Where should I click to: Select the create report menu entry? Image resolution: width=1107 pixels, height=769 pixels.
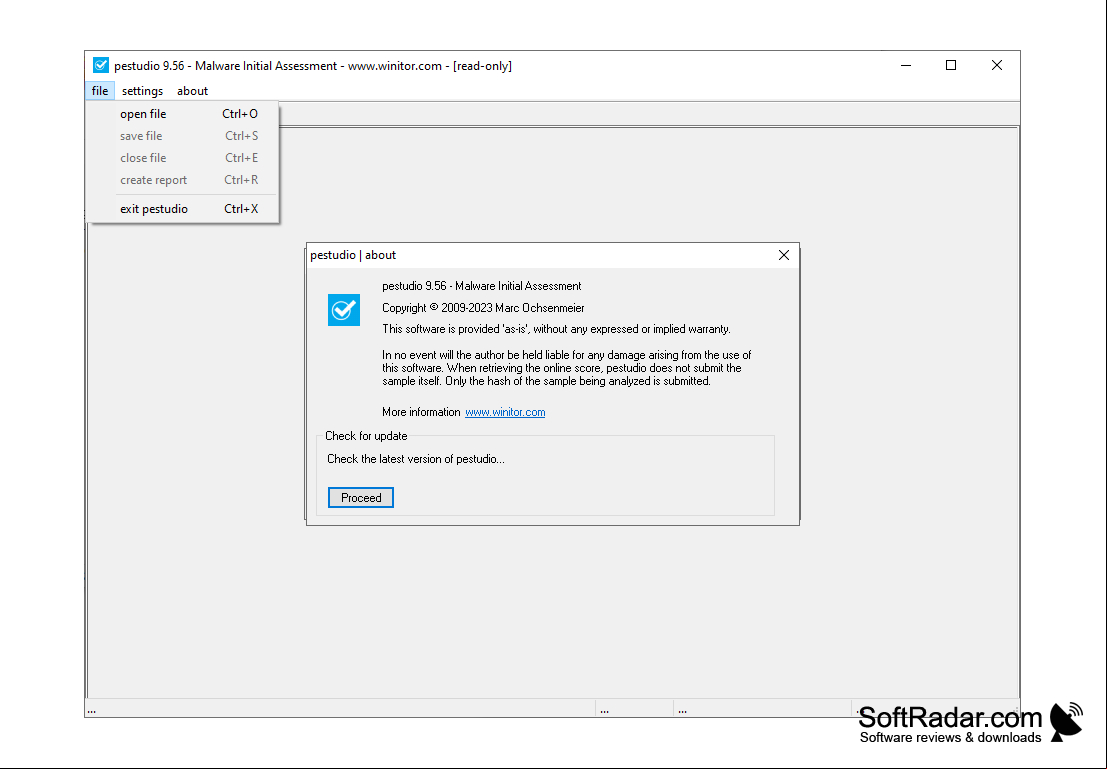[183, 179]
